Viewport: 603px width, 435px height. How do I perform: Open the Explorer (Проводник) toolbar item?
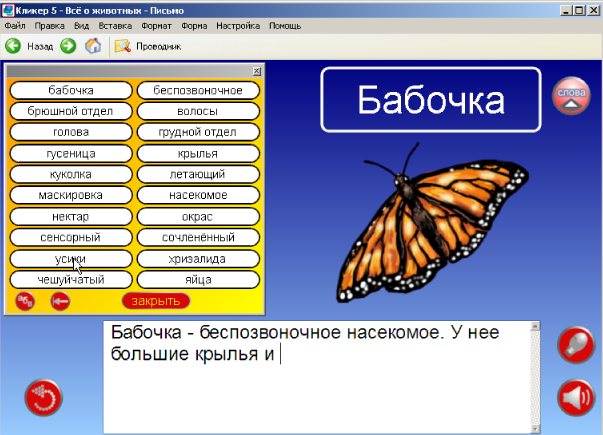point(147,46)
